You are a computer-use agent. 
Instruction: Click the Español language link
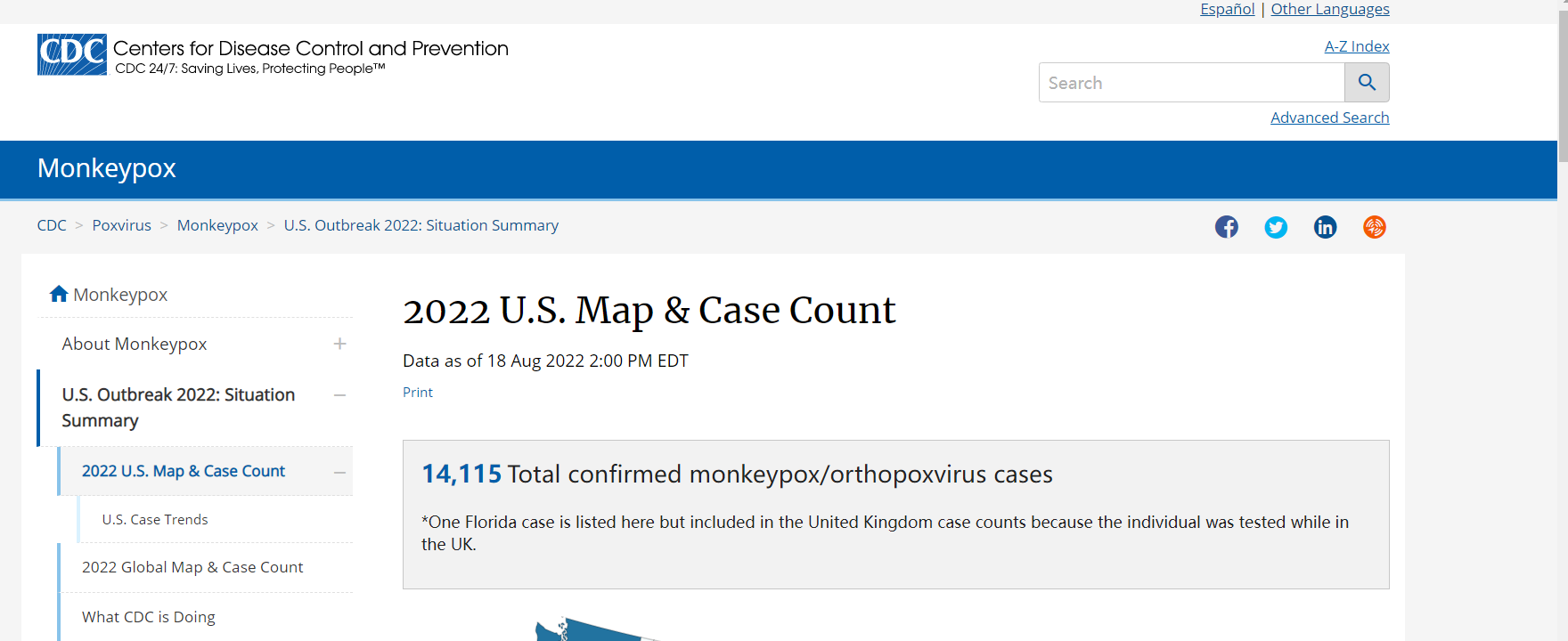(1227, 9)
